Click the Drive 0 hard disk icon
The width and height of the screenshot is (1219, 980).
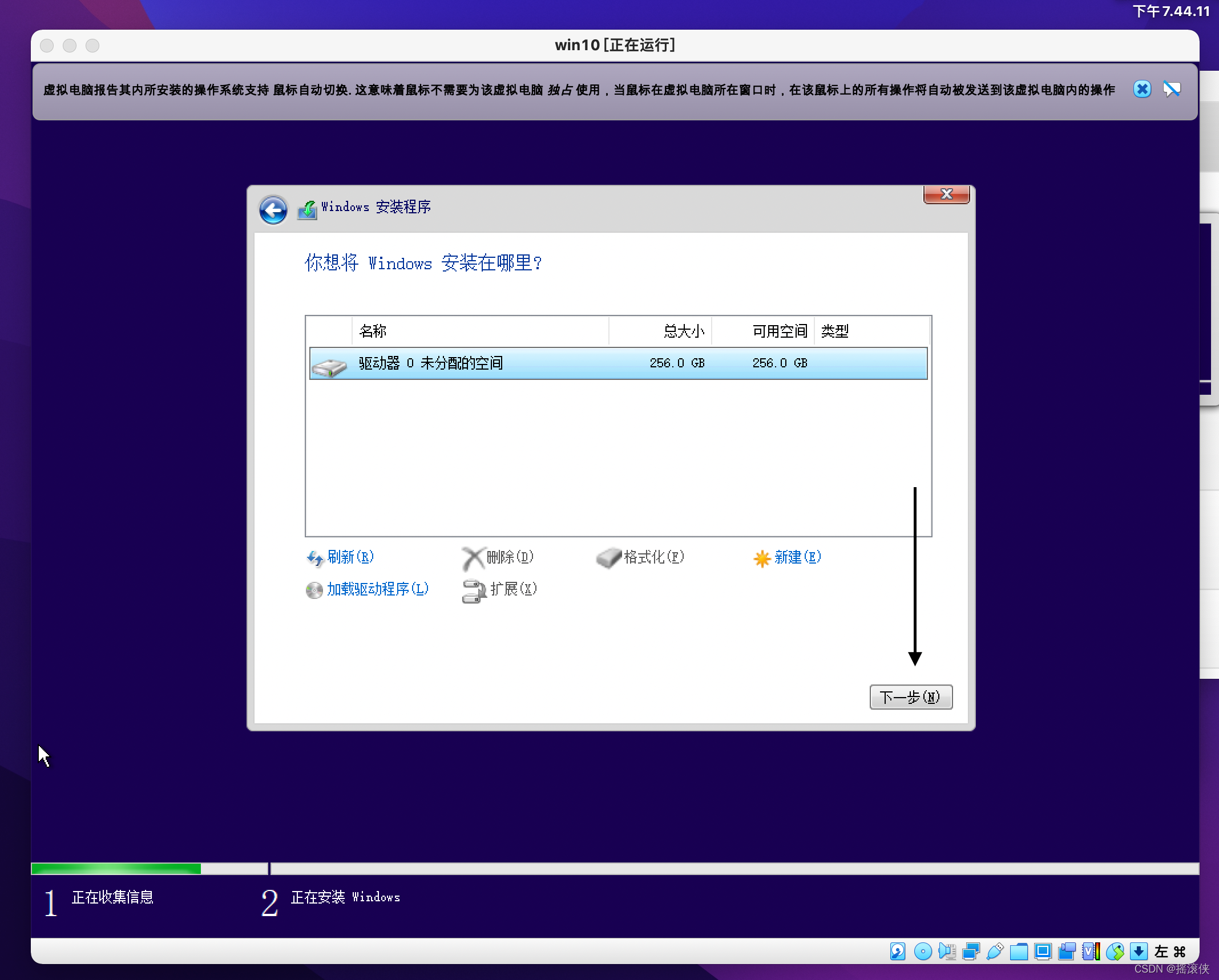tap(329, 367)
